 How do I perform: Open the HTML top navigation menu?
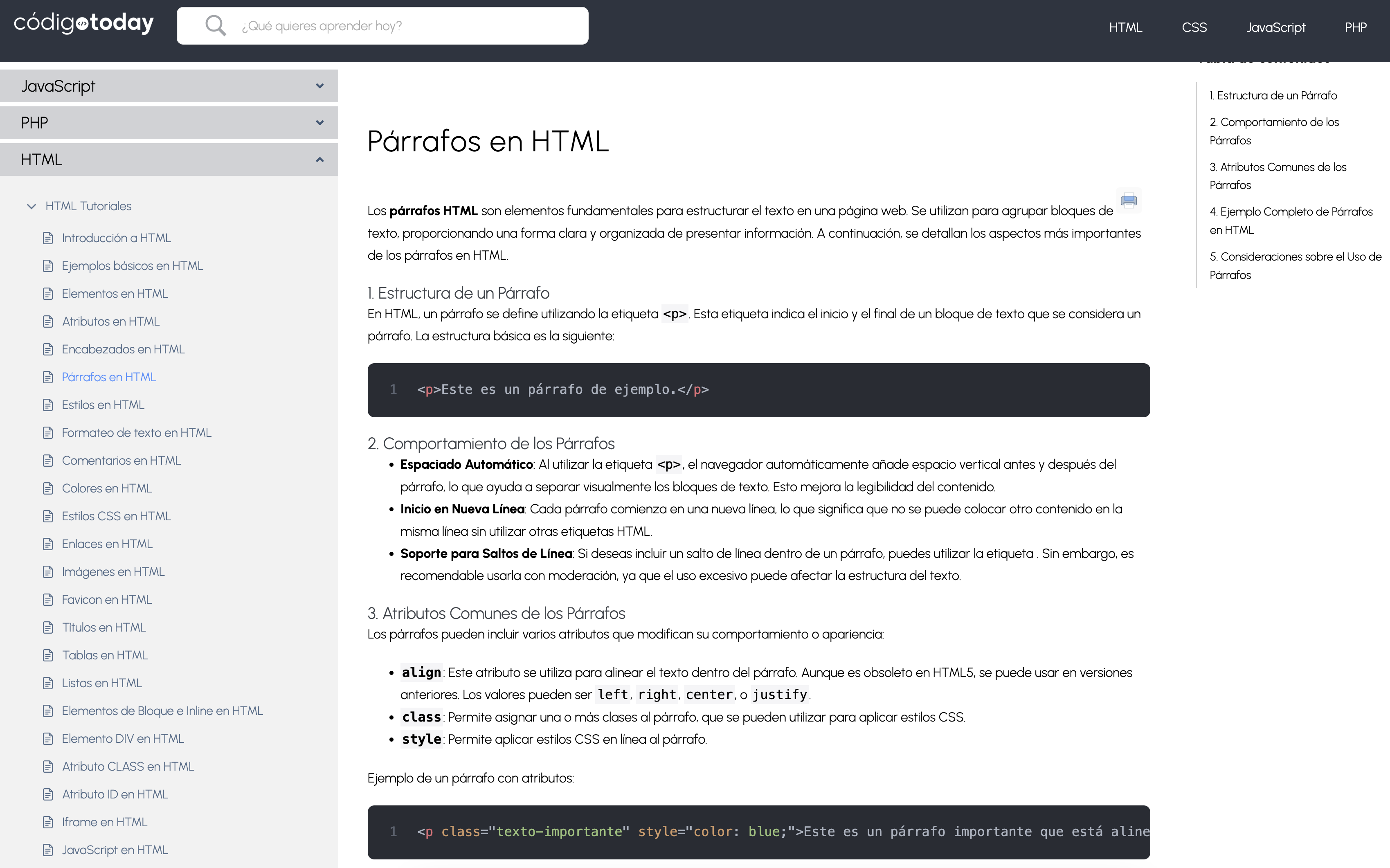click(x=1125, y=27)
